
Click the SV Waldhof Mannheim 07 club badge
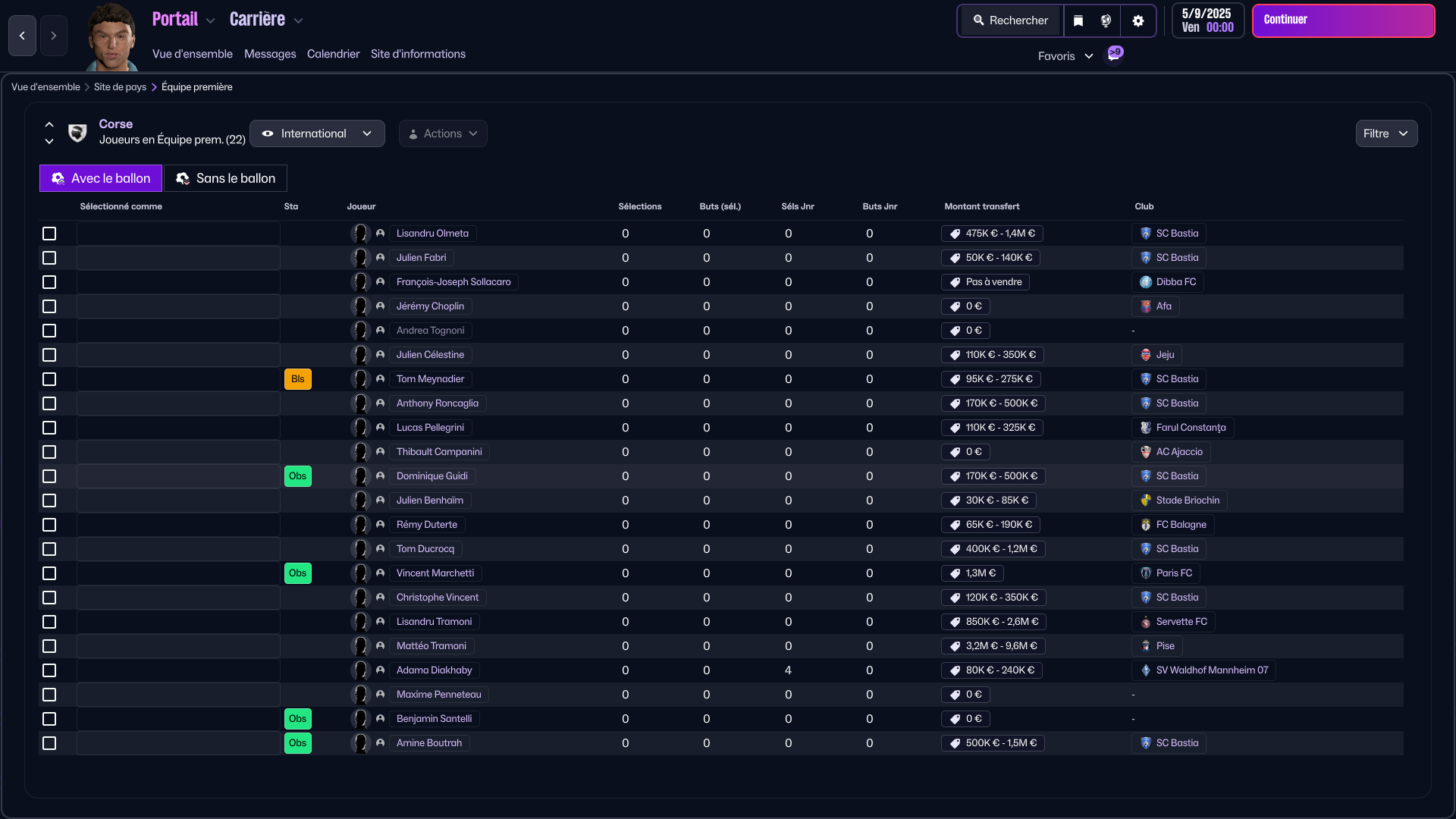coord(1146,670)
